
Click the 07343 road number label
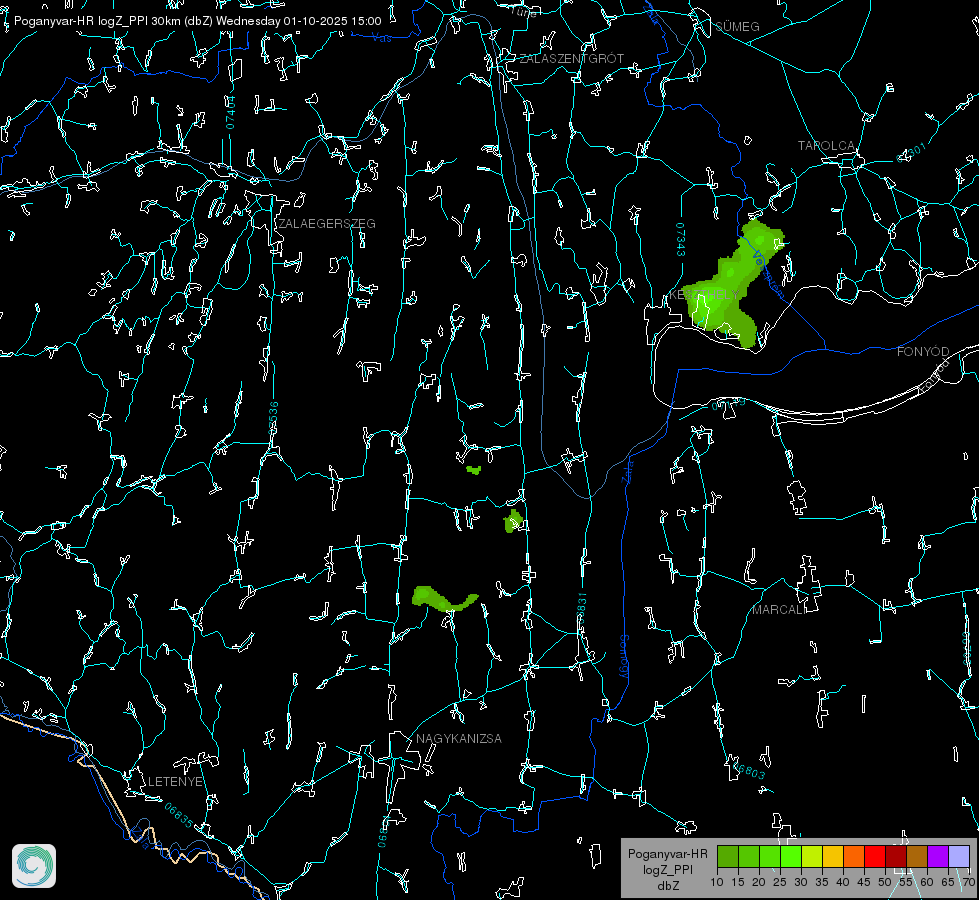tap(681, 240)
